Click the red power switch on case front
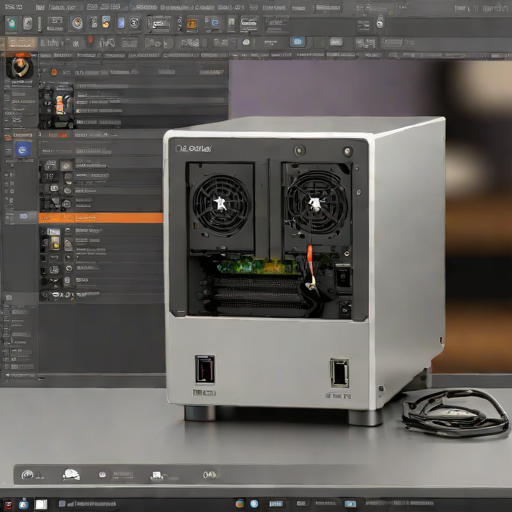This screenshot has height=512, width=512. click(x=205, y=369)
